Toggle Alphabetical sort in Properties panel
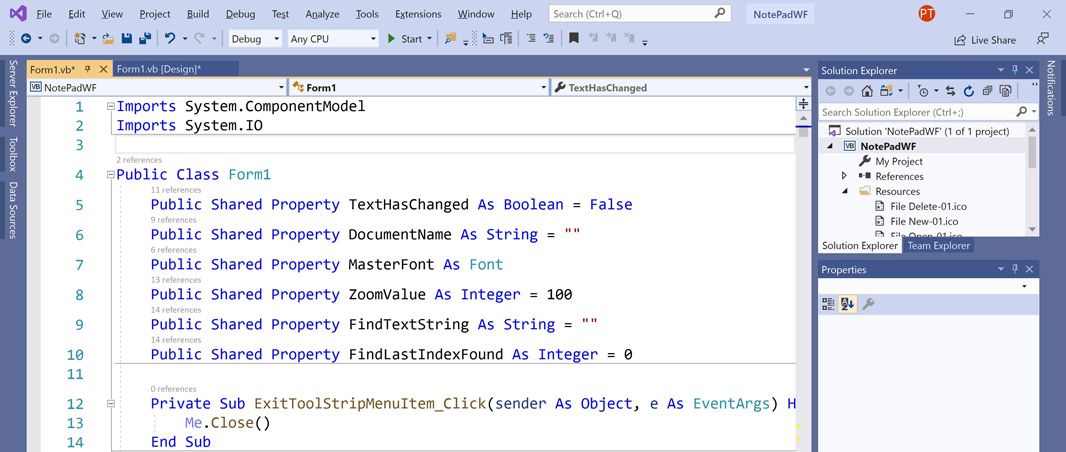 tap(847, 304)
